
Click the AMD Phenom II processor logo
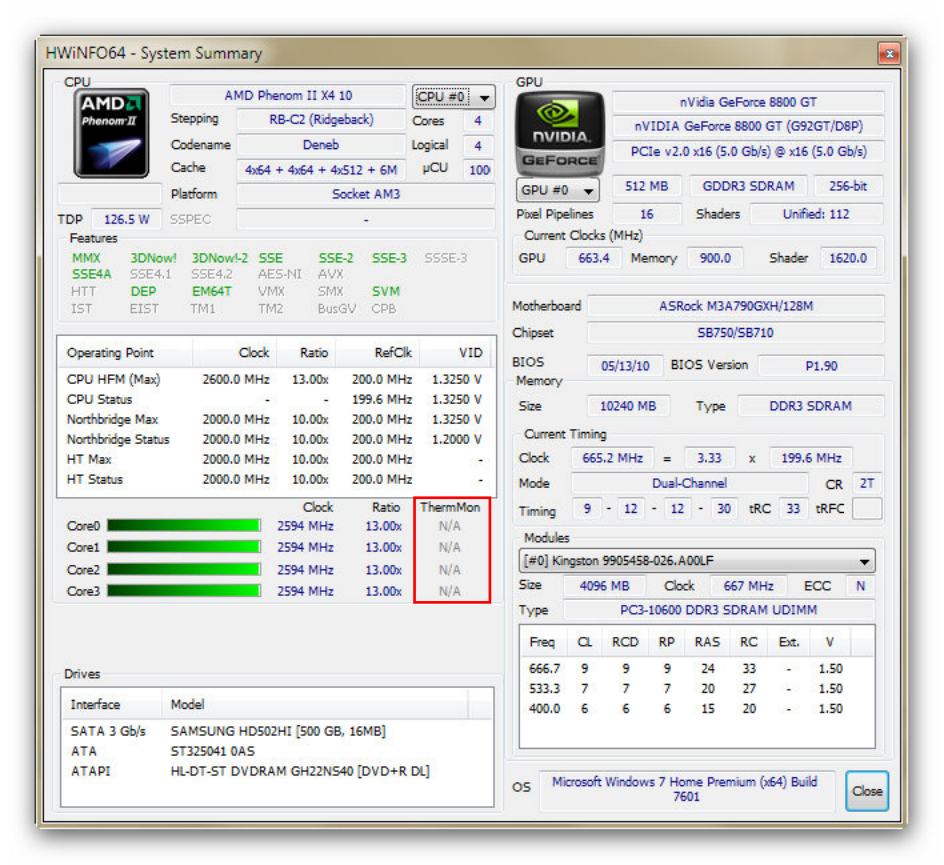[111, 133]
